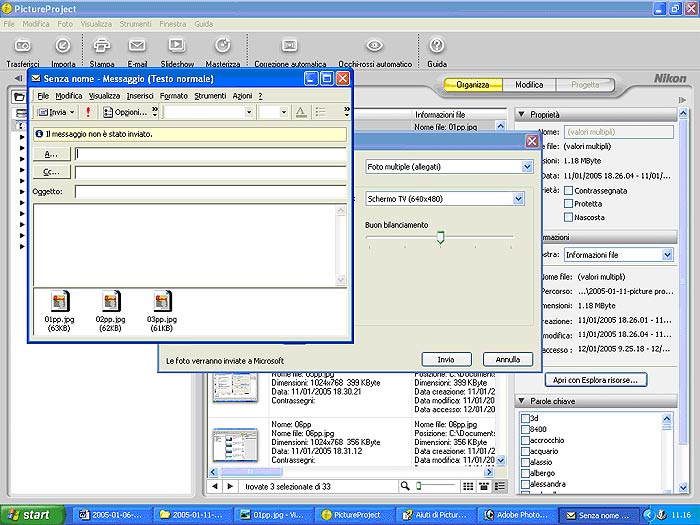Click the Masterizza disc icon
This screenshot has height=525, width=700.
(x=222, y=45)
